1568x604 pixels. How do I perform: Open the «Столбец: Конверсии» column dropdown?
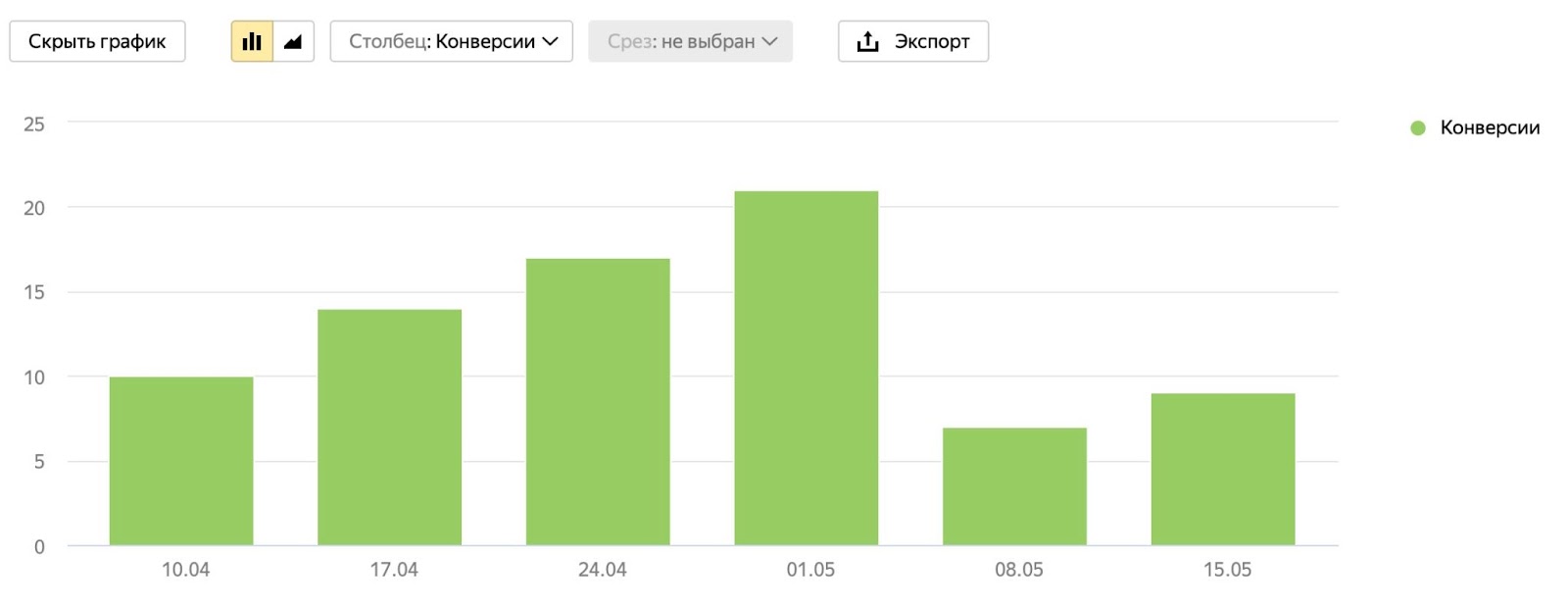pos(452,41)
